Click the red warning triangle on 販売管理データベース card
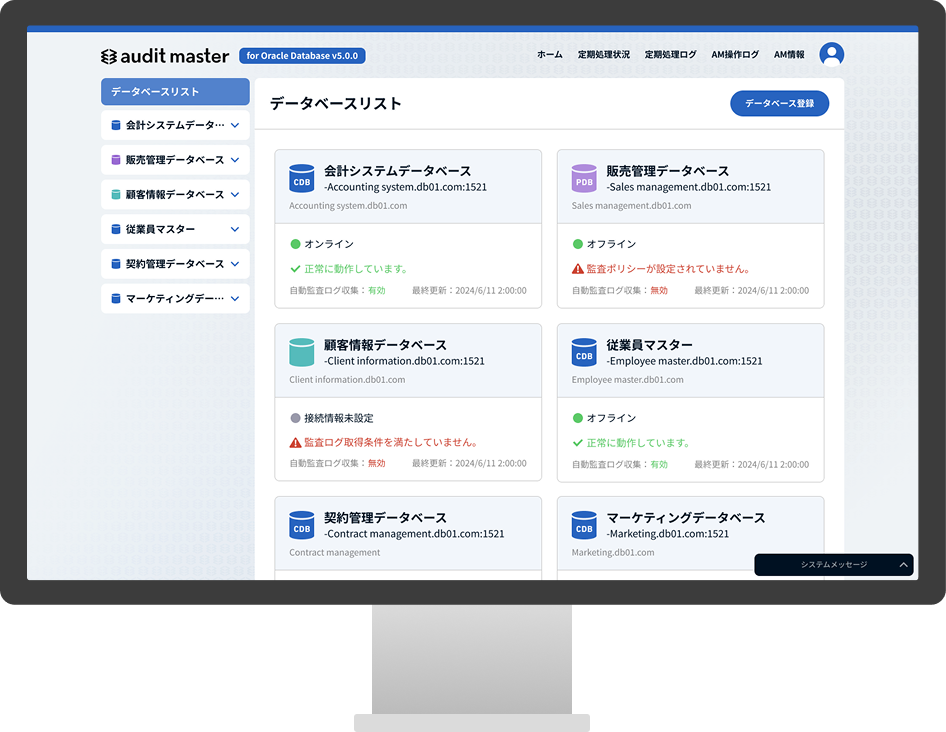Viewport: 946px width, 732px height. click(x=579, y=269)
